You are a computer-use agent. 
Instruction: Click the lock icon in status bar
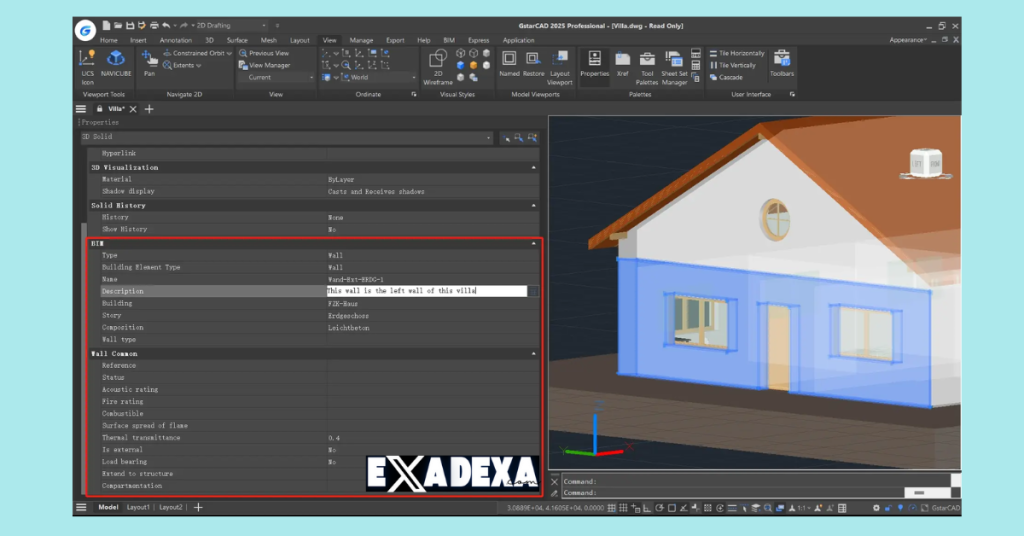pyautogui.click(x=888, y=508)
